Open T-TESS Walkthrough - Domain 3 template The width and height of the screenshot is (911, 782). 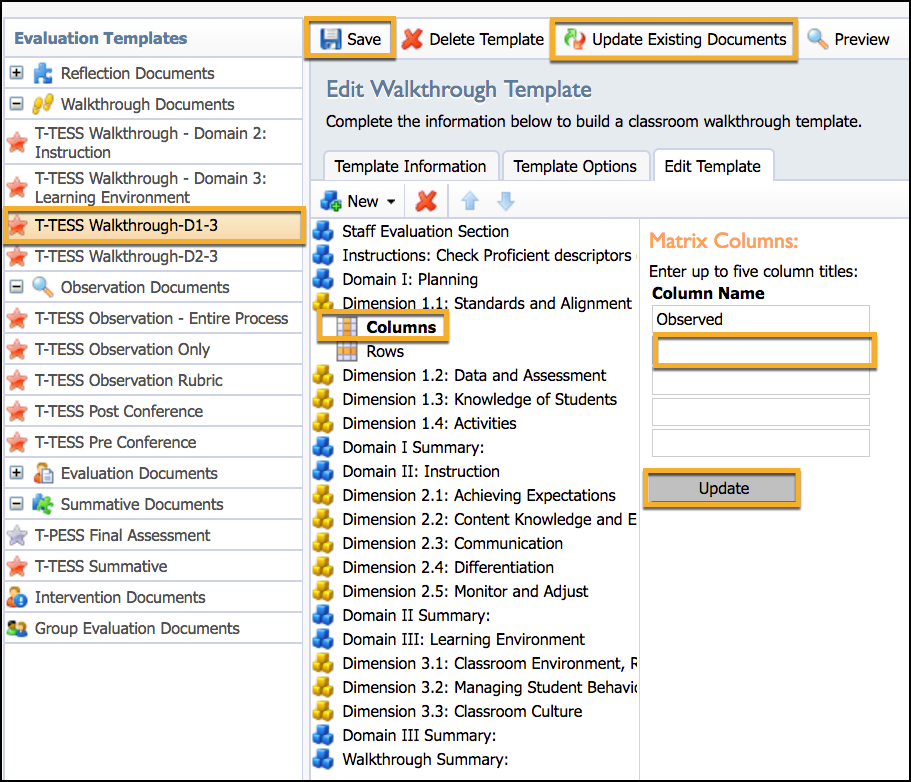pos(153,187)
